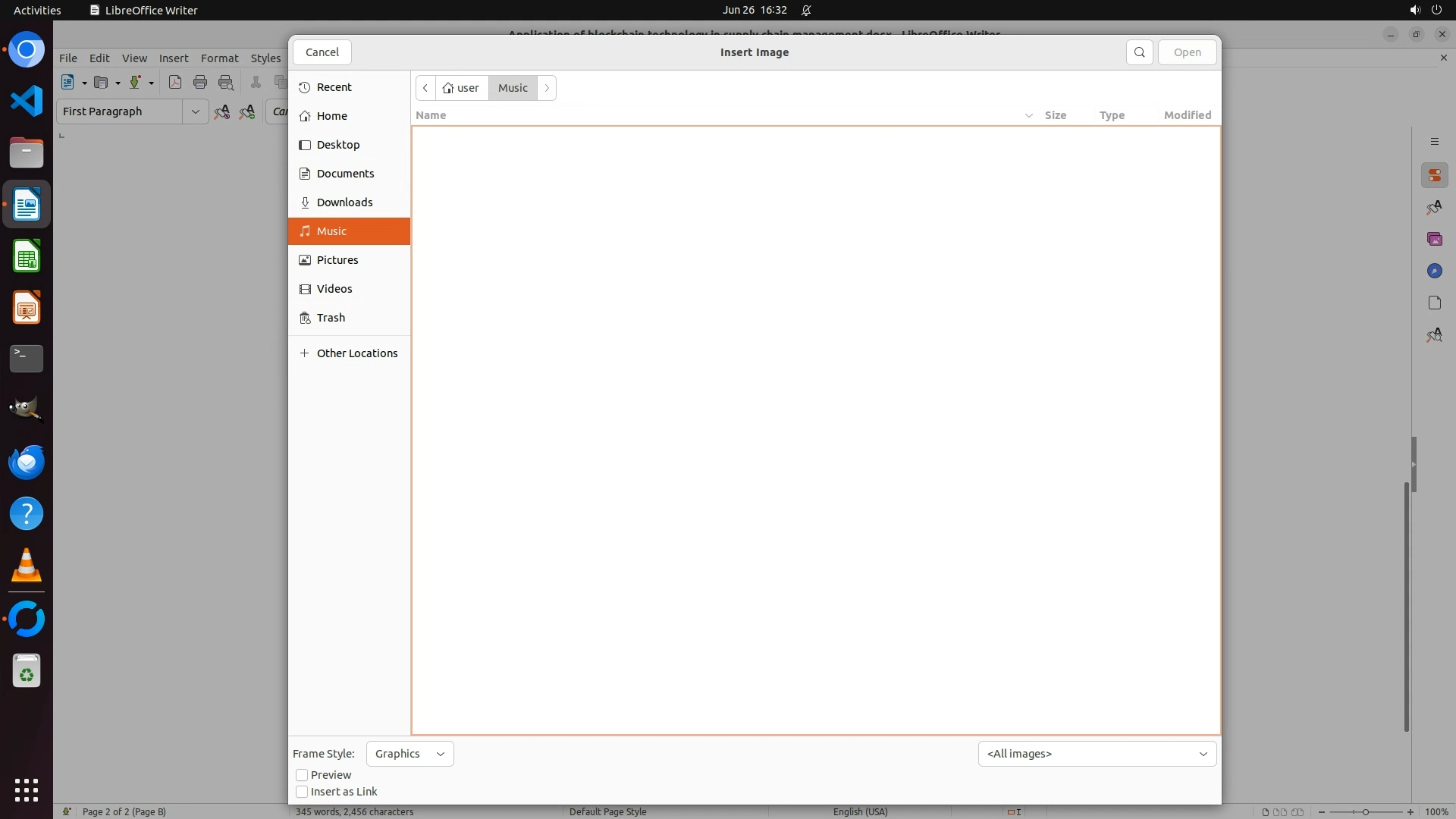1456x819 pixels.
Task: Click the forward arrow in path bar
Action: click(x=547, y=88)
